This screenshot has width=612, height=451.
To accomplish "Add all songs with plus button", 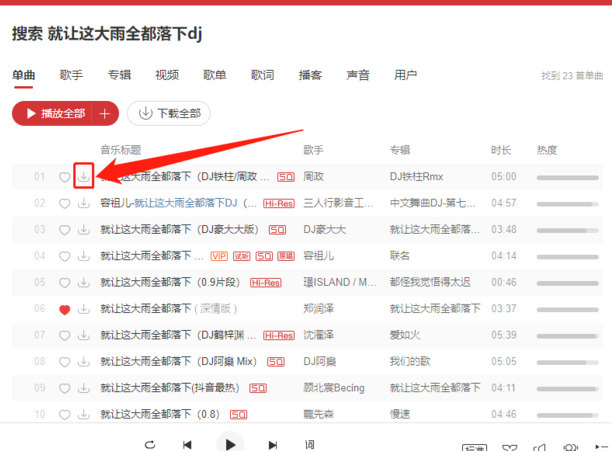I will click(105, 114).
